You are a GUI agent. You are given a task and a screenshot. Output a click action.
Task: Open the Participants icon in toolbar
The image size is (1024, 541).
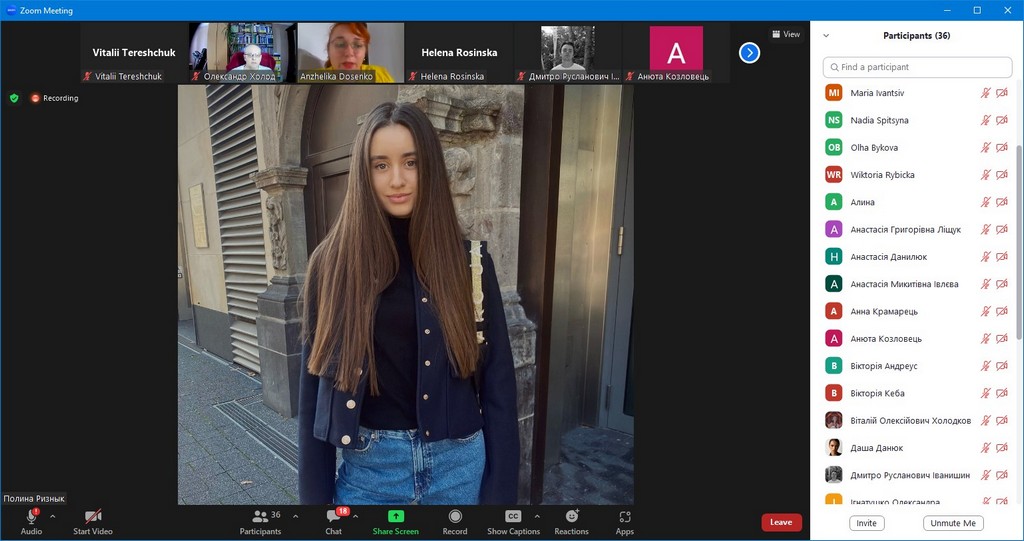coord(260,517)
